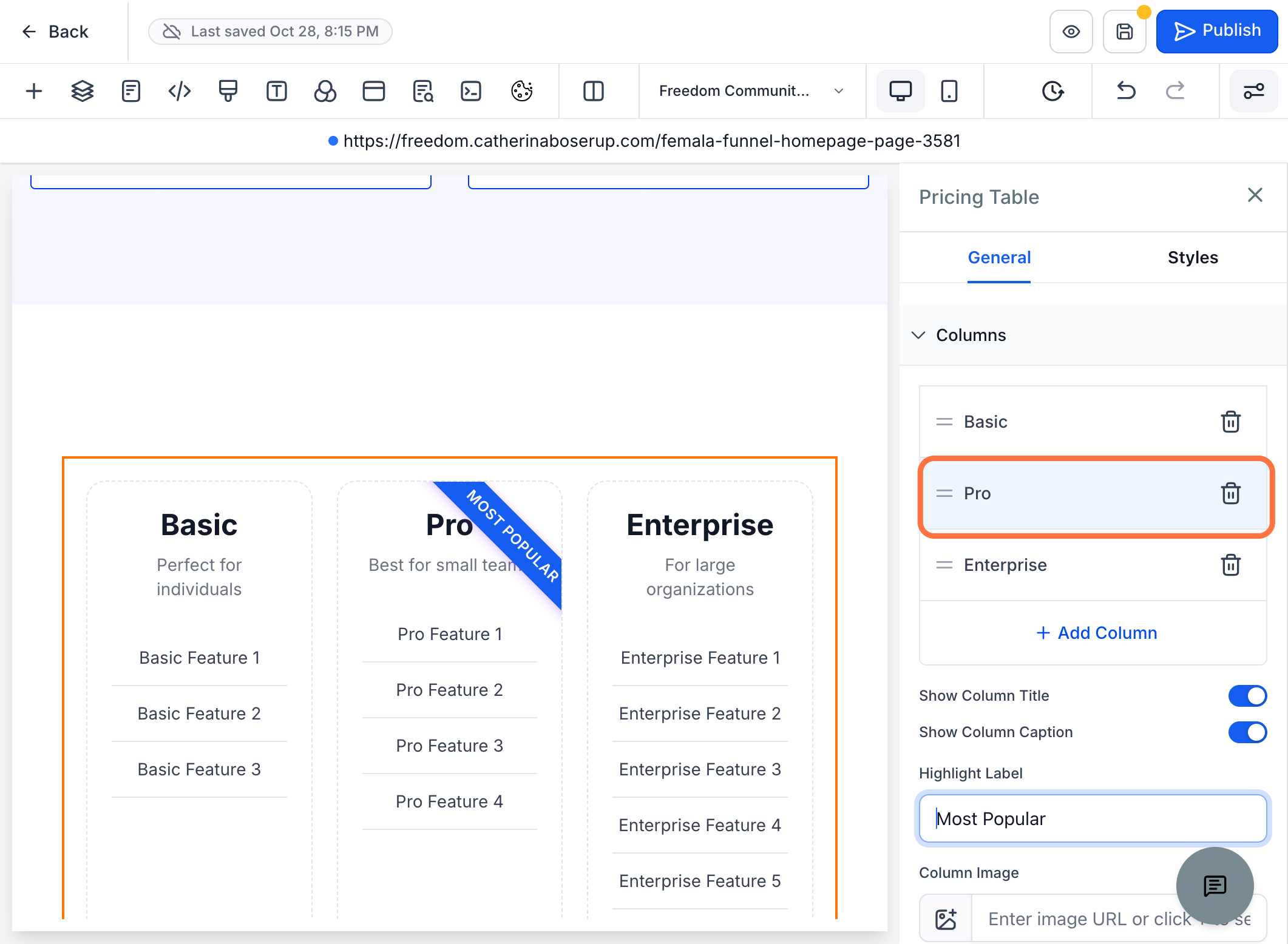The height and width of the screenshot is (944, 1288).
Task: Open the layers panel icon
Action: 83,91
